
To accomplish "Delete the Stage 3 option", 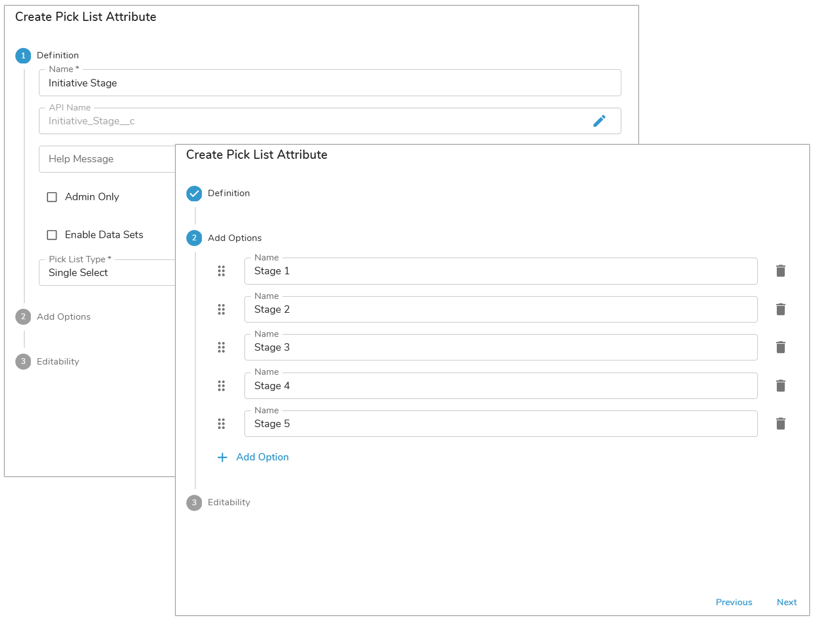I will [781, 347].
